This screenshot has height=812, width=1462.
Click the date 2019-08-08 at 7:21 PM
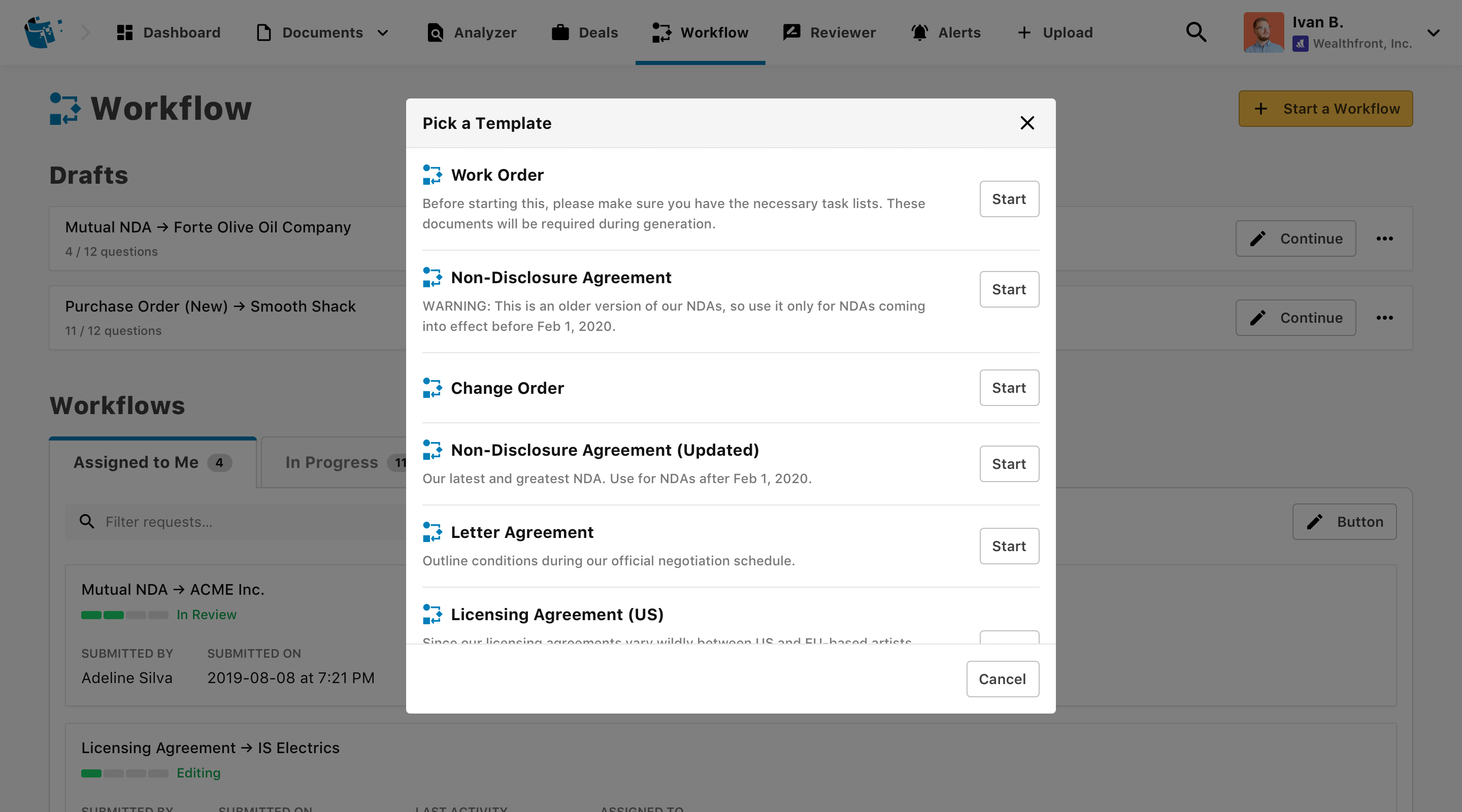pos(290,678)
